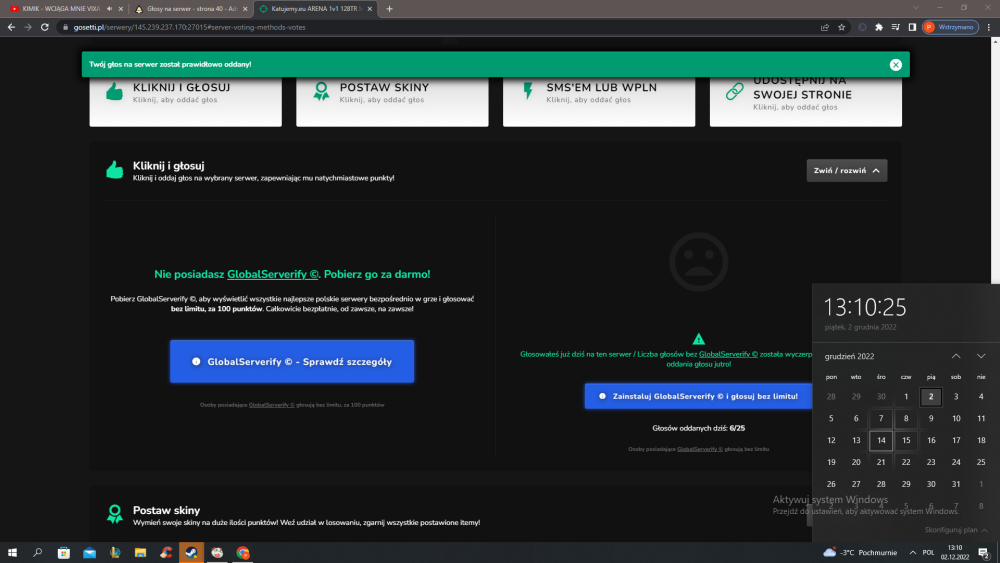Open the KLIKNIJ I GŁOSUJ voting card
The width and height of the screenshot is (1000, 563).
point(186,101)
